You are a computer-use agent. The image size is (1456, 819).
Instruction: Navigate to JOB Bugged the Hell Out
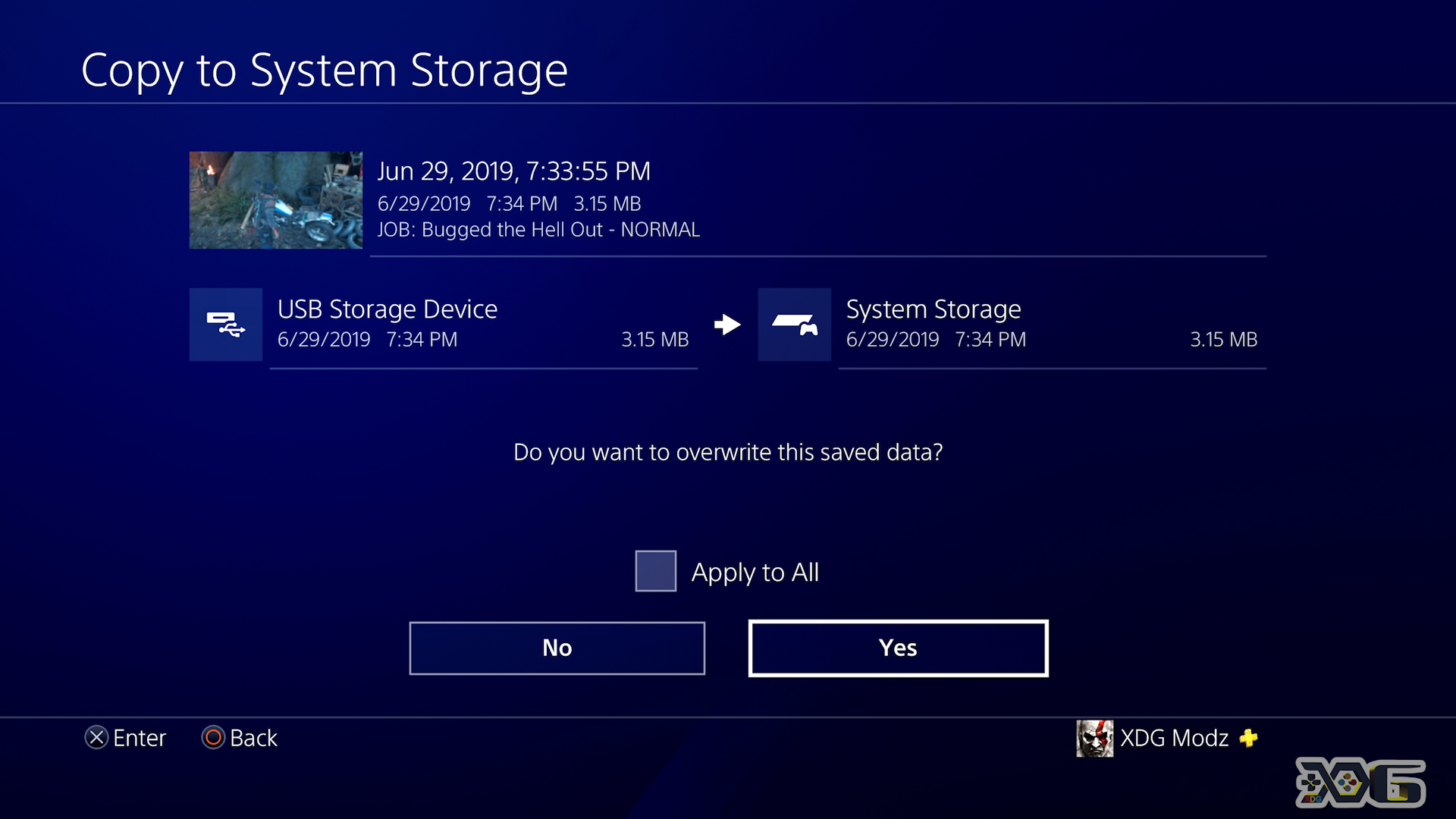(x=539, y=230)
